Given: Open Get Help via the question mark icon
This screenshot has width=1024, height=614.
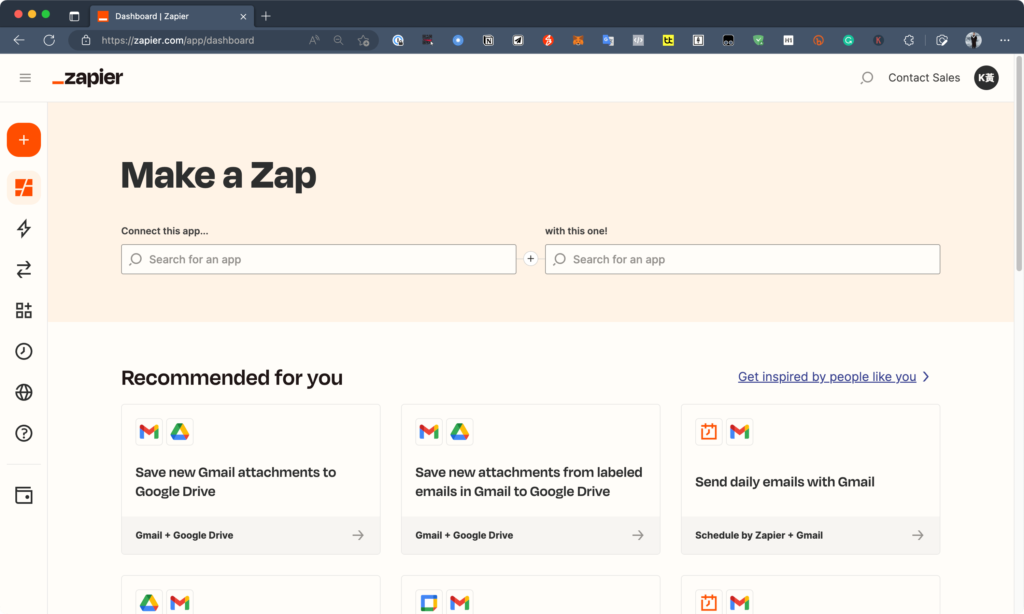Looking at the screenshot, I should [24, 433].
